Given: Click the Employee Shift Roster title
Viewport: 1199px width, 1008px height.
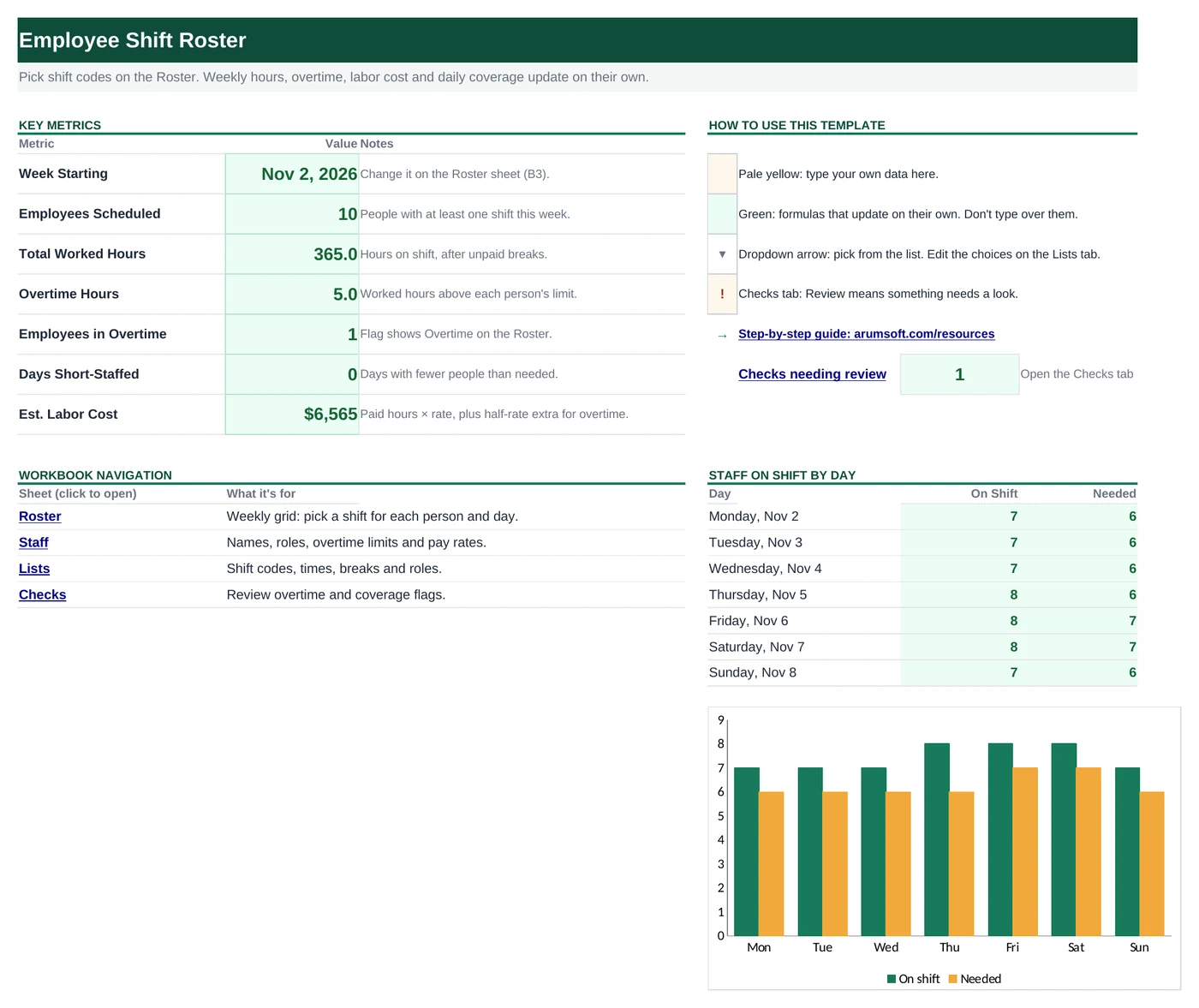Looking at the screenshot, I should pos(133,40).
